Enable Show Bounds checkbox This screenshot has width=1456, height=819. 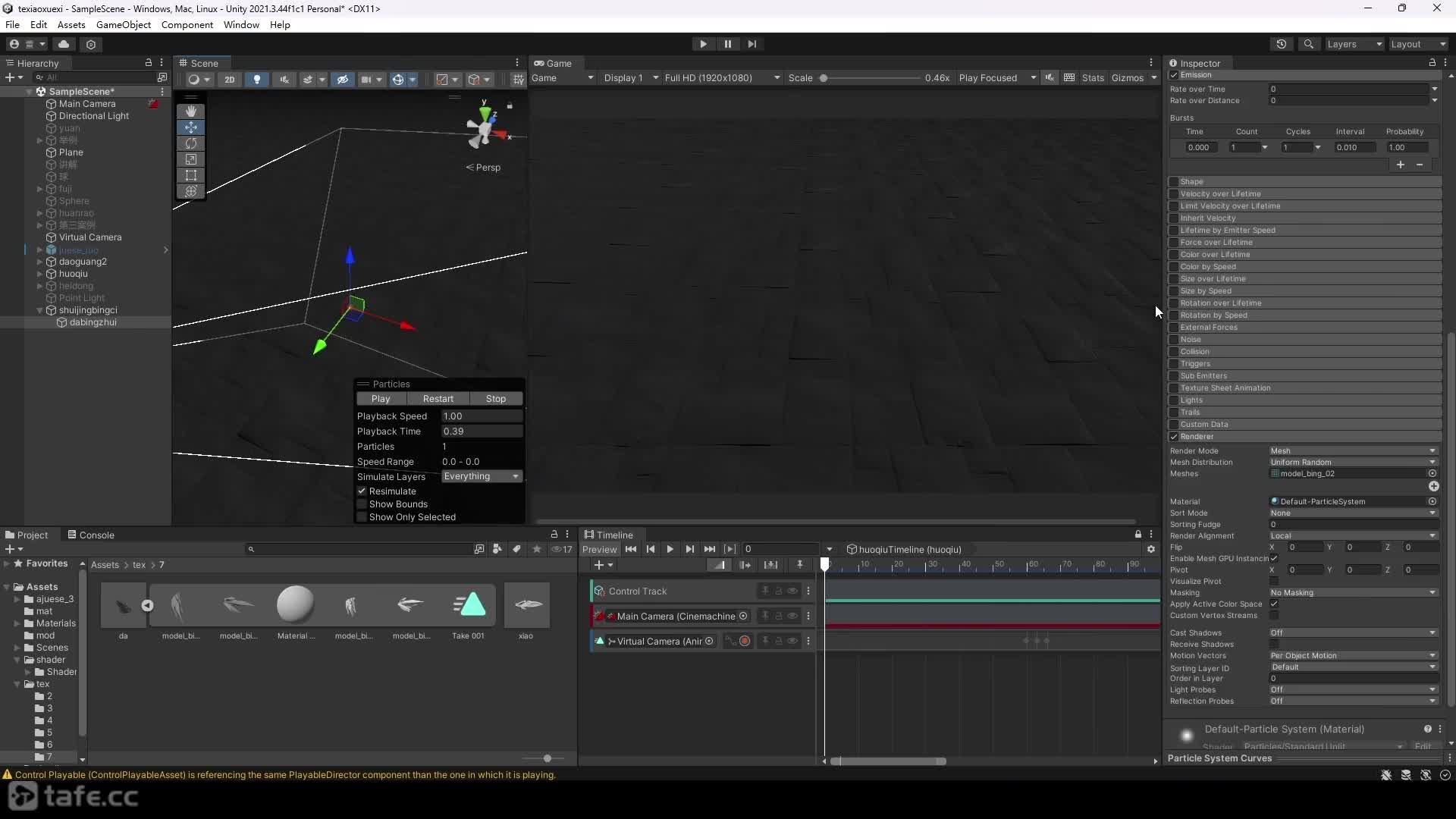362,504
